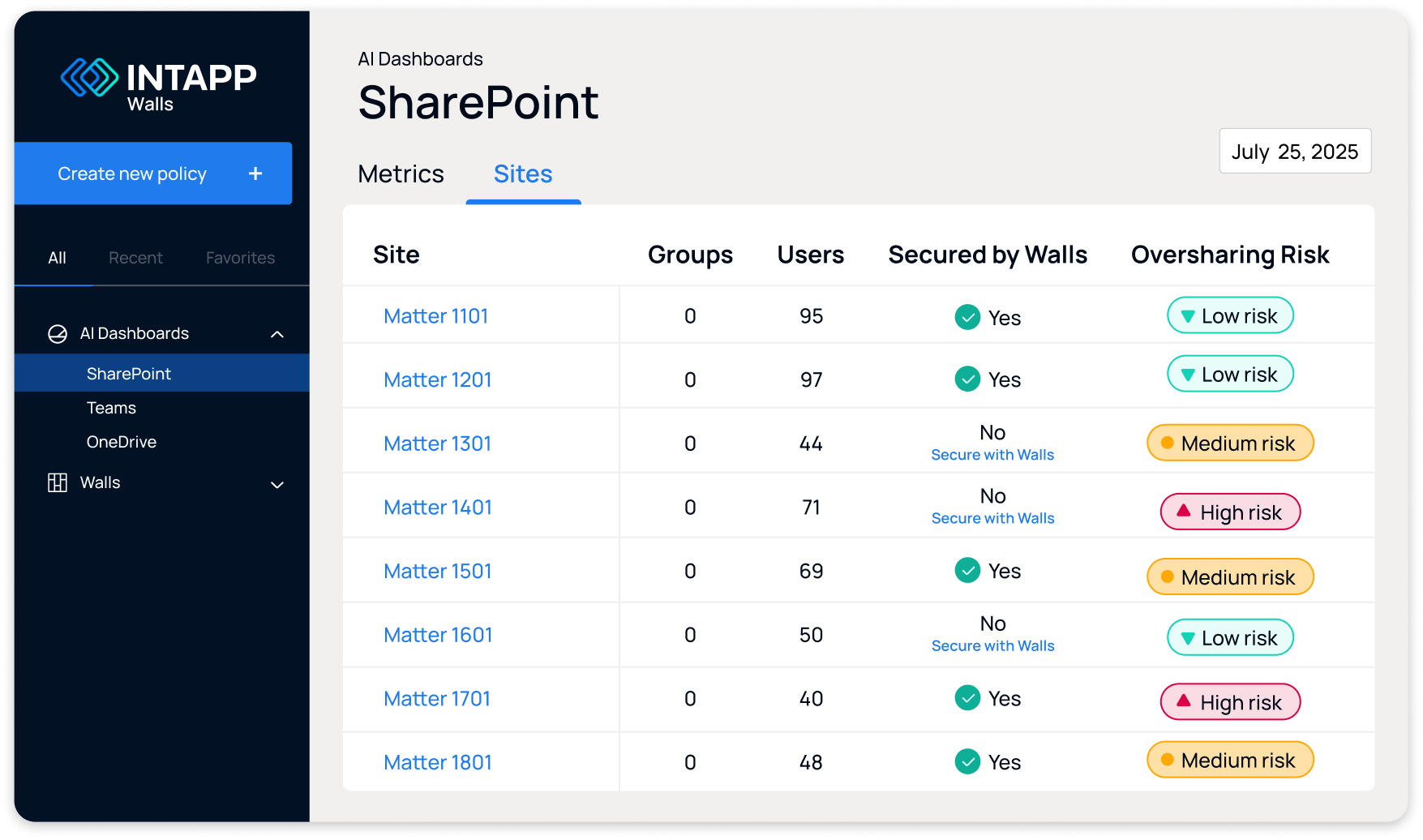Click Secure with Walls for Matter 1301

click(x=992, y=455)
